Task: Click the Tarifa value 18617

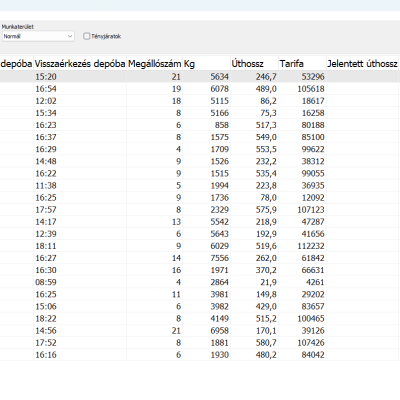Action: tap(313, 101)
